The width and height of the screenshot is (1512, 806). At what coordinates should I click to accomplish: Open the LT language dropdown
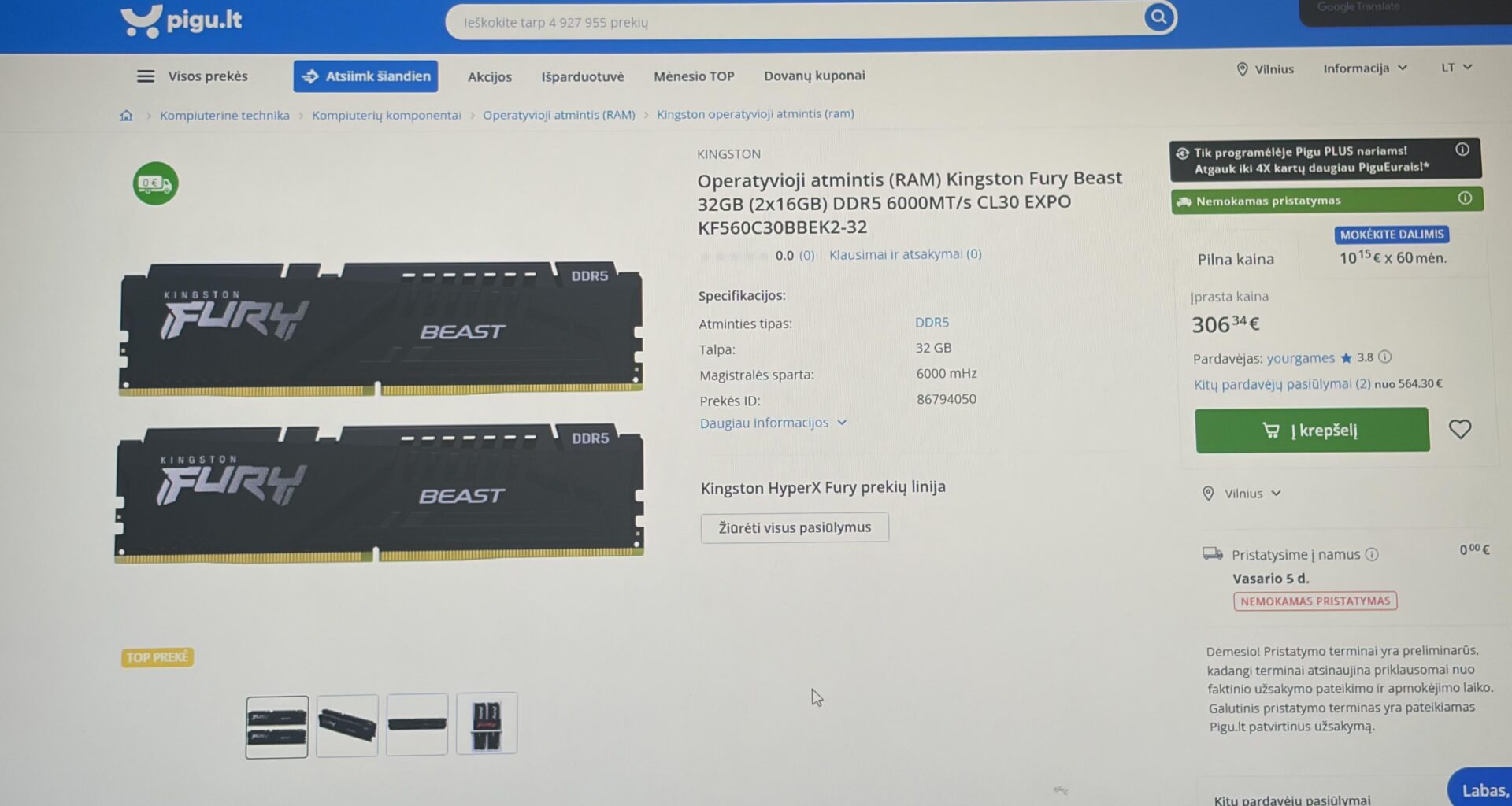(1456, 68)
